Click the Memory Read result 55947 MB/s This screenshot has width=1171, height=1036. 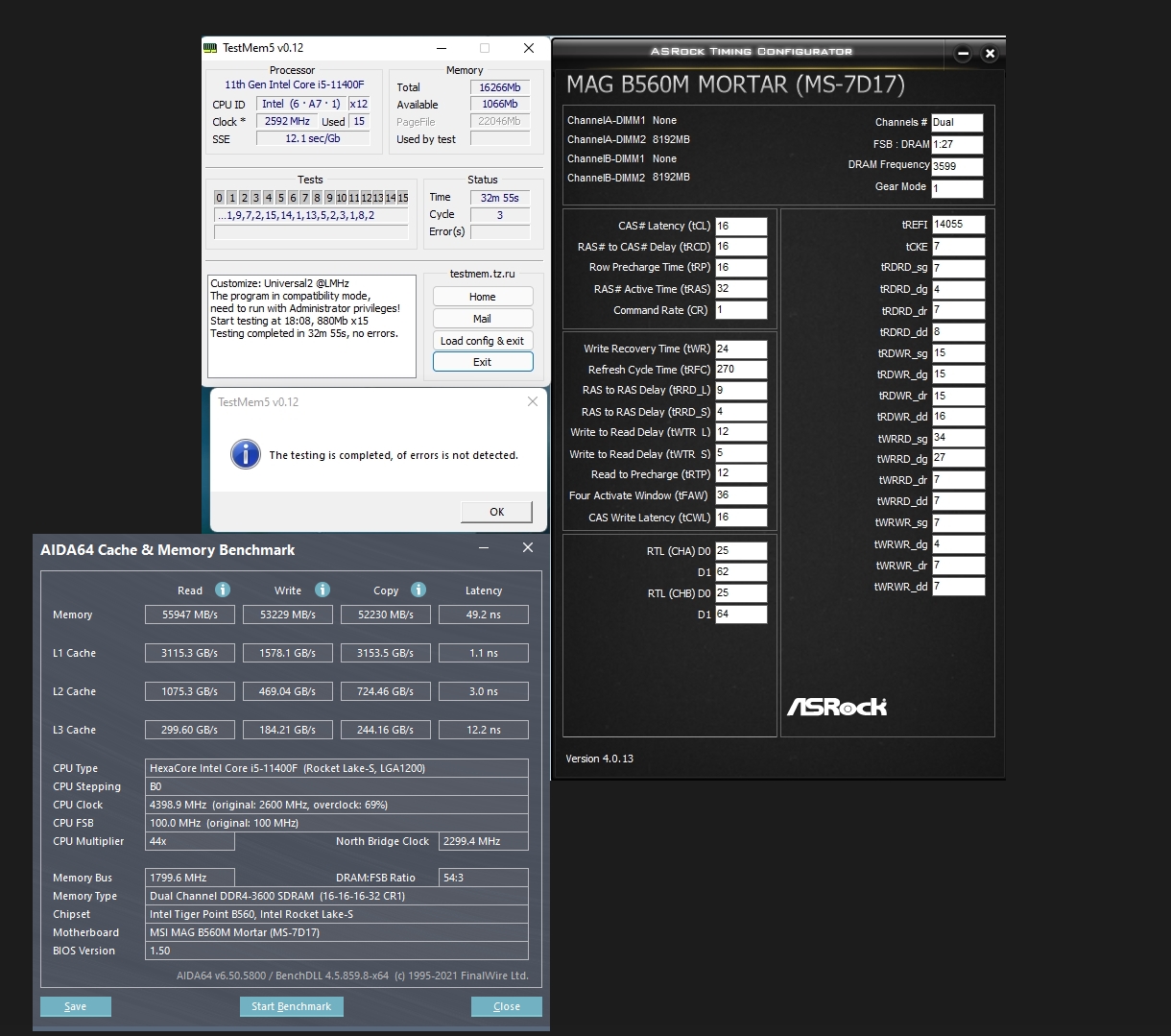click(190, 614)
